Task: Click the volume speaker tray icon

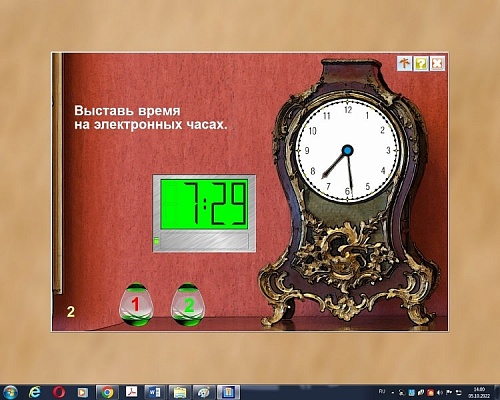Action: [440, 392]
